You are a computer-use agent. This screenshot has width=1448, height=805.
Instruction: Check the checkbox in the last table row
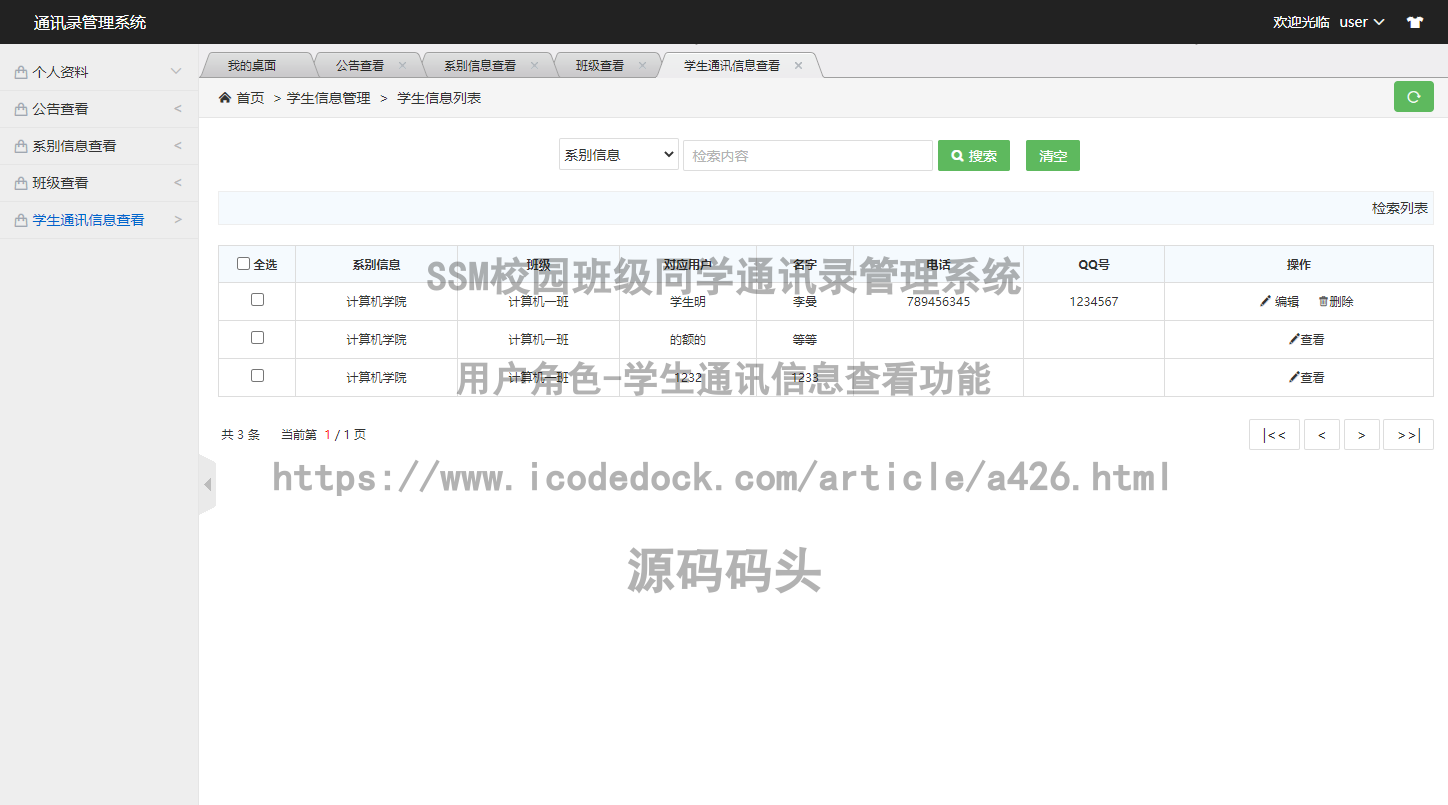(x=257, y=377)
